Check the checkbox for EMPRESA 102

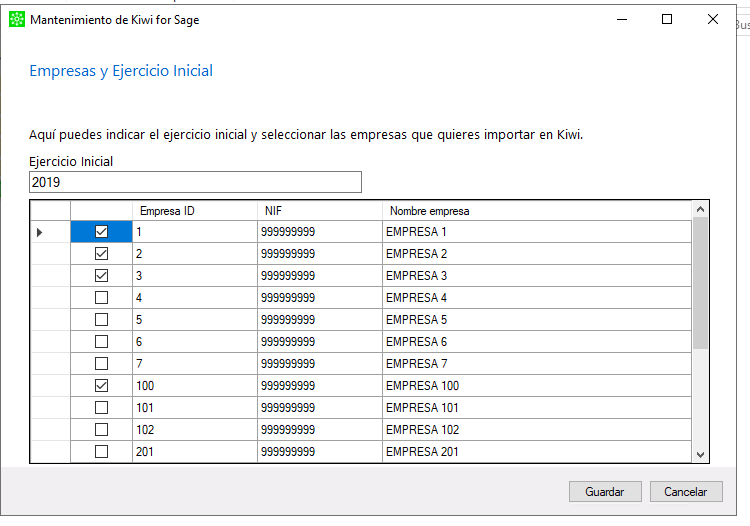[101, 430]
